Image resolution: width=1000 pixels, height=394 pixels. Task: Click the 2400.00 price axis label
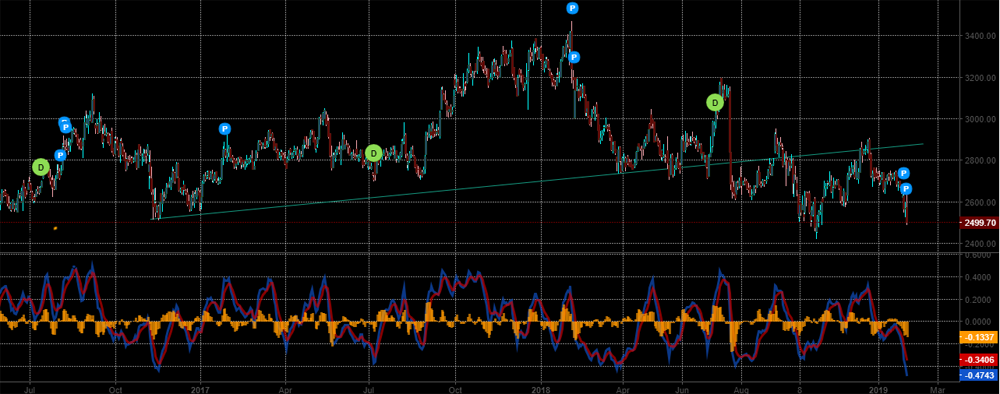tap(980, 244)
